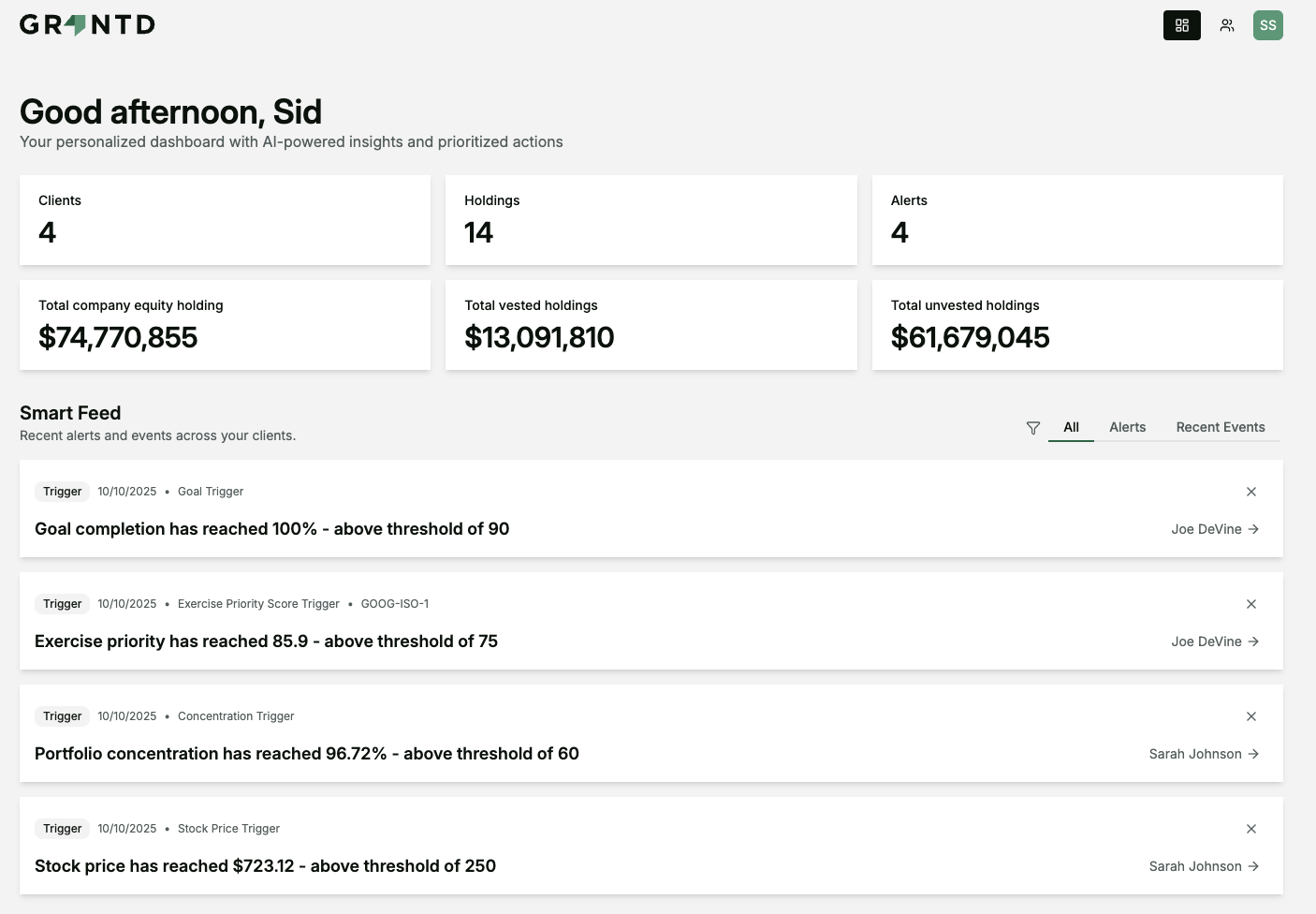The height and width of the screenshot is (914, 1316).
Task: Switch to the Alerts tab
Action: [1127, 427]
